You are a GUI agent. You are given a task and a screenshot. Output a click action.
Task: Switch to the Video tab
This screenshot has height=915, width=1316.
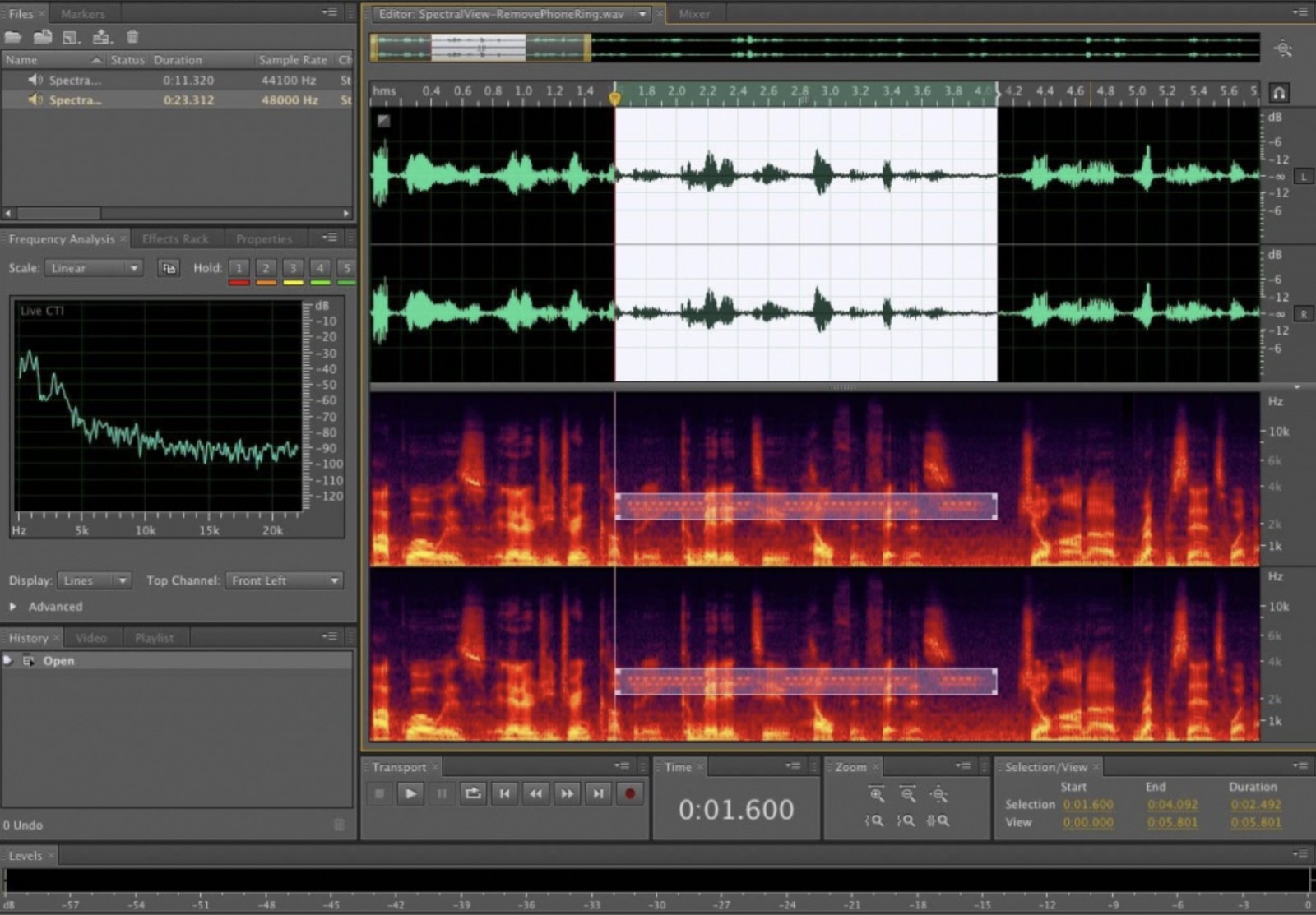pyautogui.click(x=91, y=638)
